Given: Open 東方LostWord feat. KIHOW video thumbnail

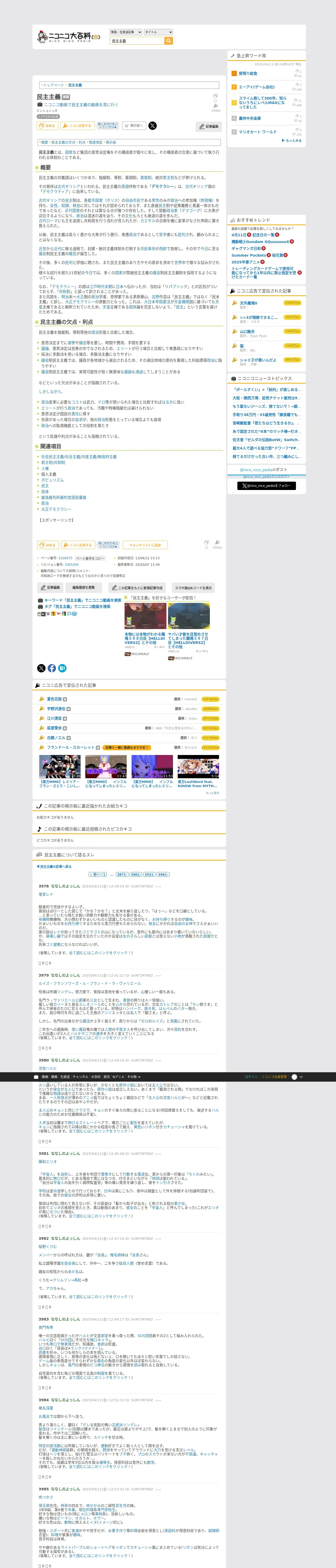Looking at the screenshot, I should (x=198, y=768).
